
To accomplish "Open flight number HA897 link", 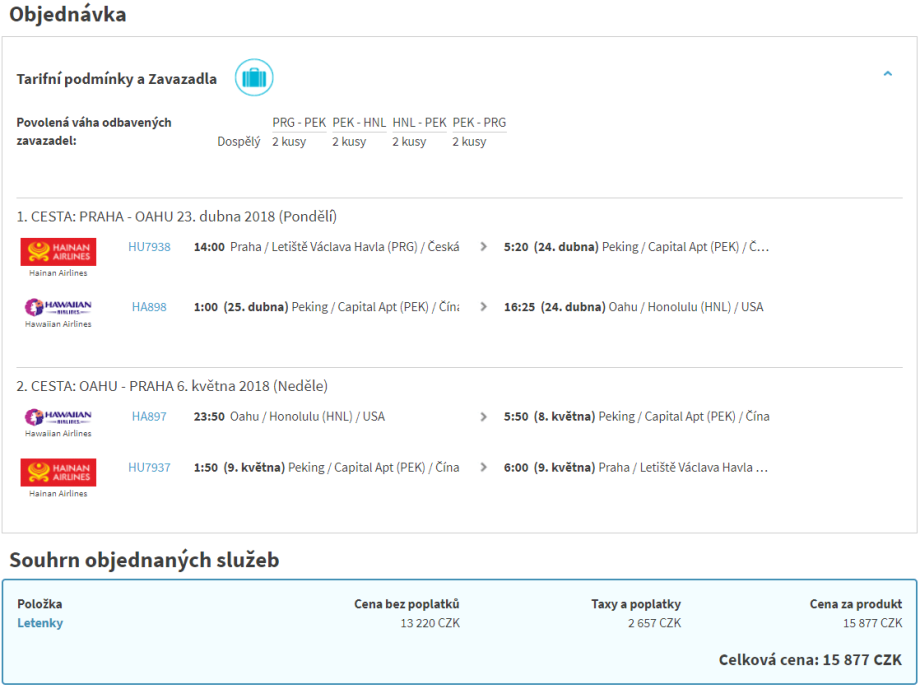I will point(149,417).
